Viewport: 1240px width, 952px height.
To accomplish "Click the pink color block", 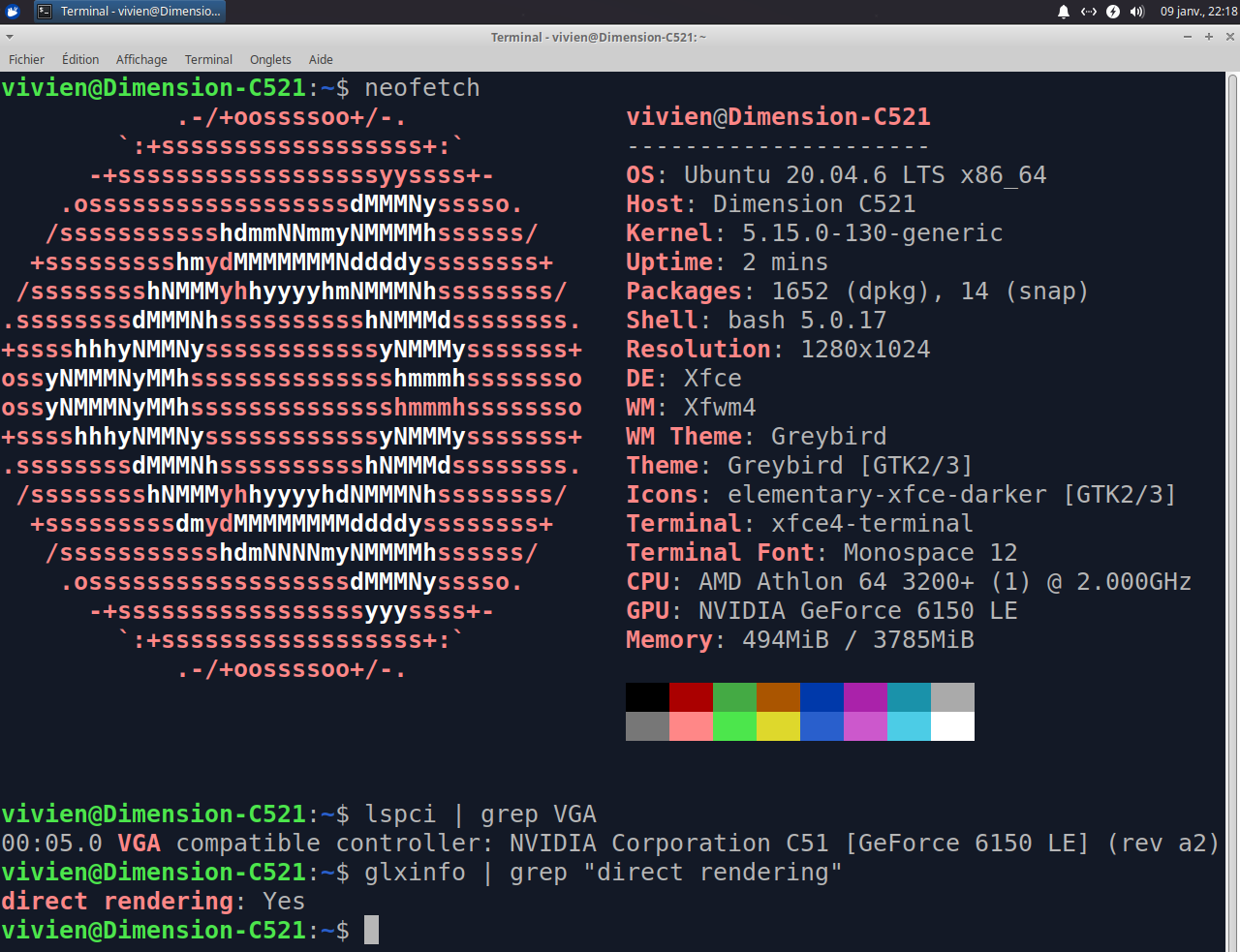I will click(691, 726).
